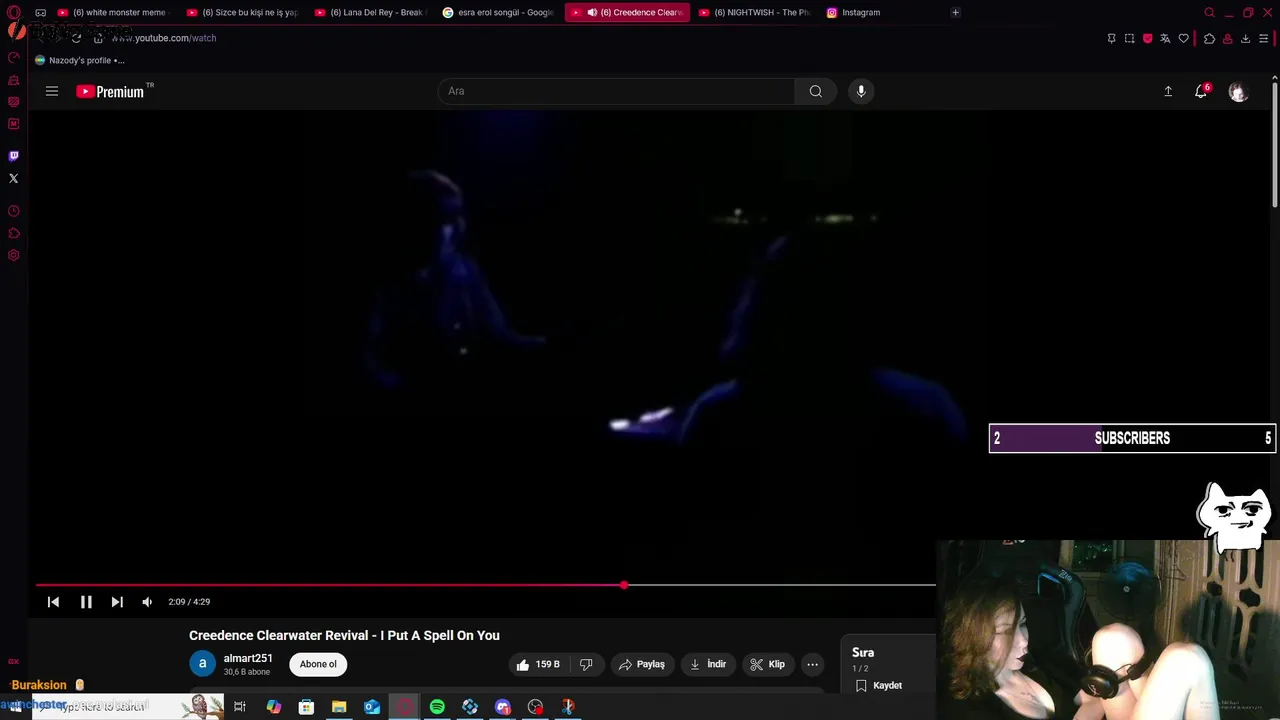Image resolution: width=1280 pixels, height=720 pixels.
Task: Skip to the previous video
Action: point(54,602)
